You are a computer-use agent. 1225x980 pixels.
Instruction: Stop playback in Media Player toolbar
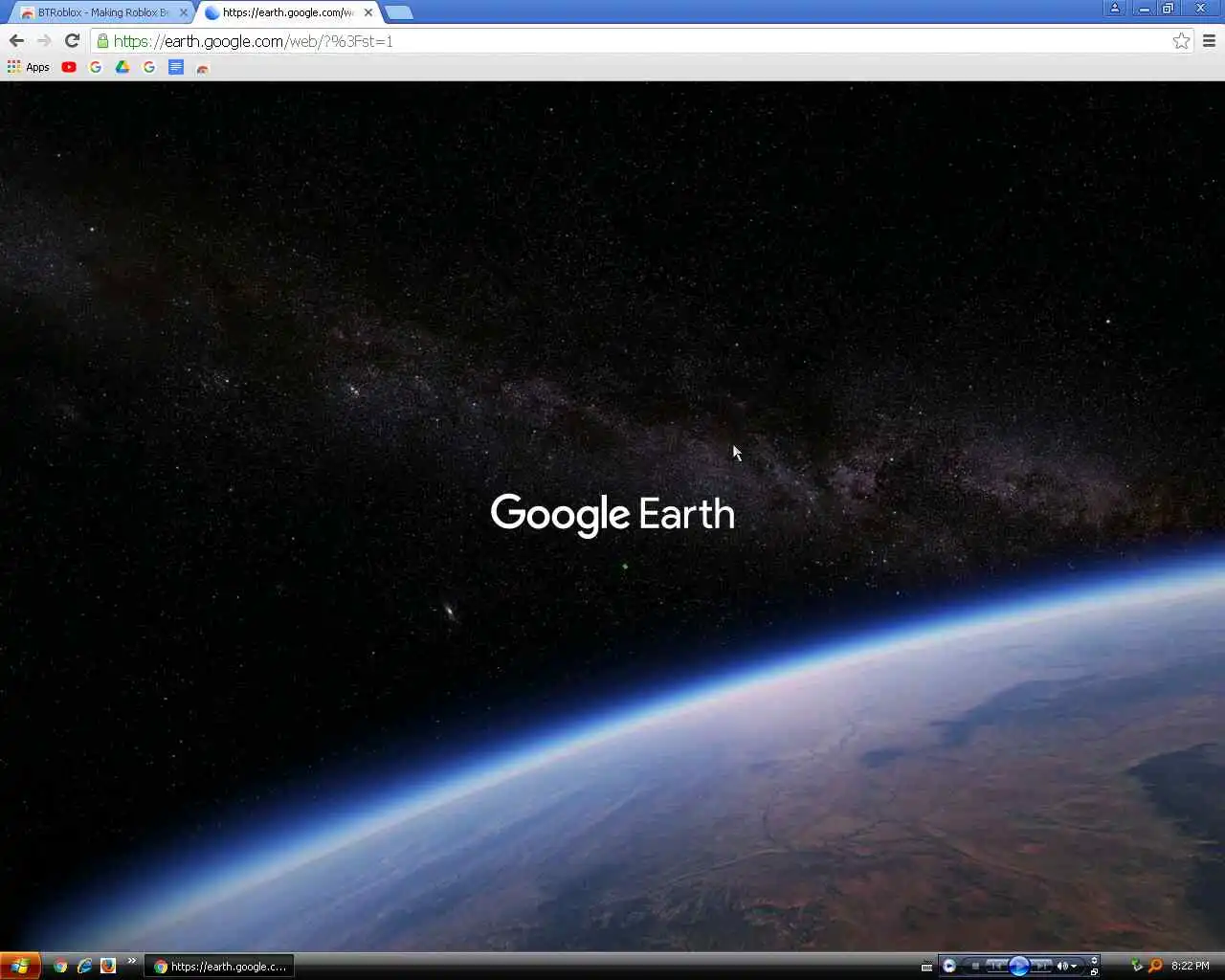pyautogui.click(x=975, y=967)
